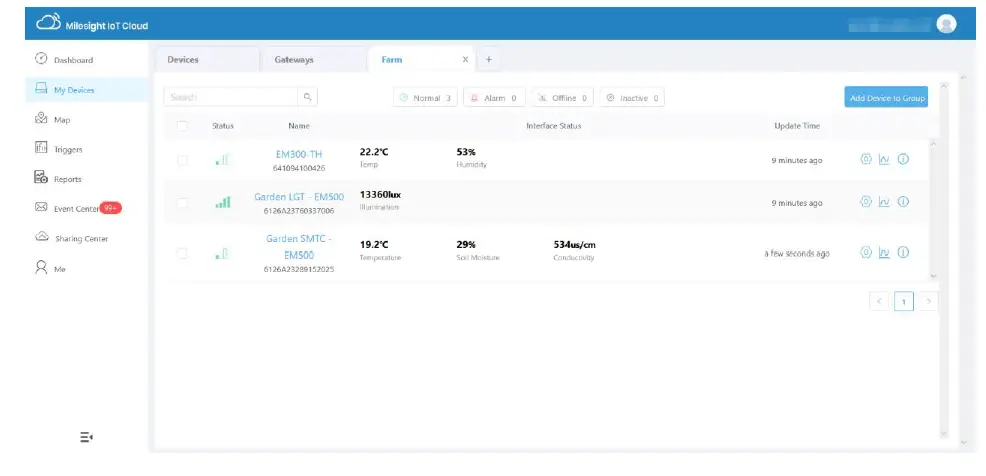This screenshot has height=476, width=986.
Task: Check the EM300-TH row checkbox
Action: coord(182,160)
